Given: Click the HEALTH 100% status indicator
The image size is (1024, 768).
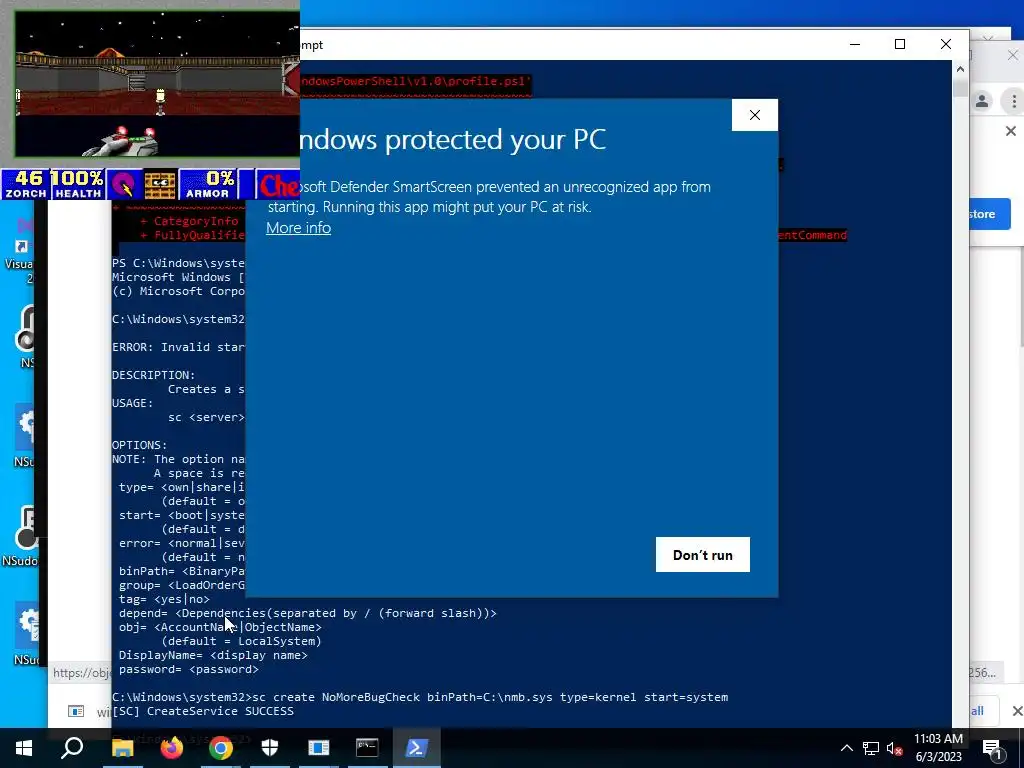Looking at the screenshot, I should [77, 184].
